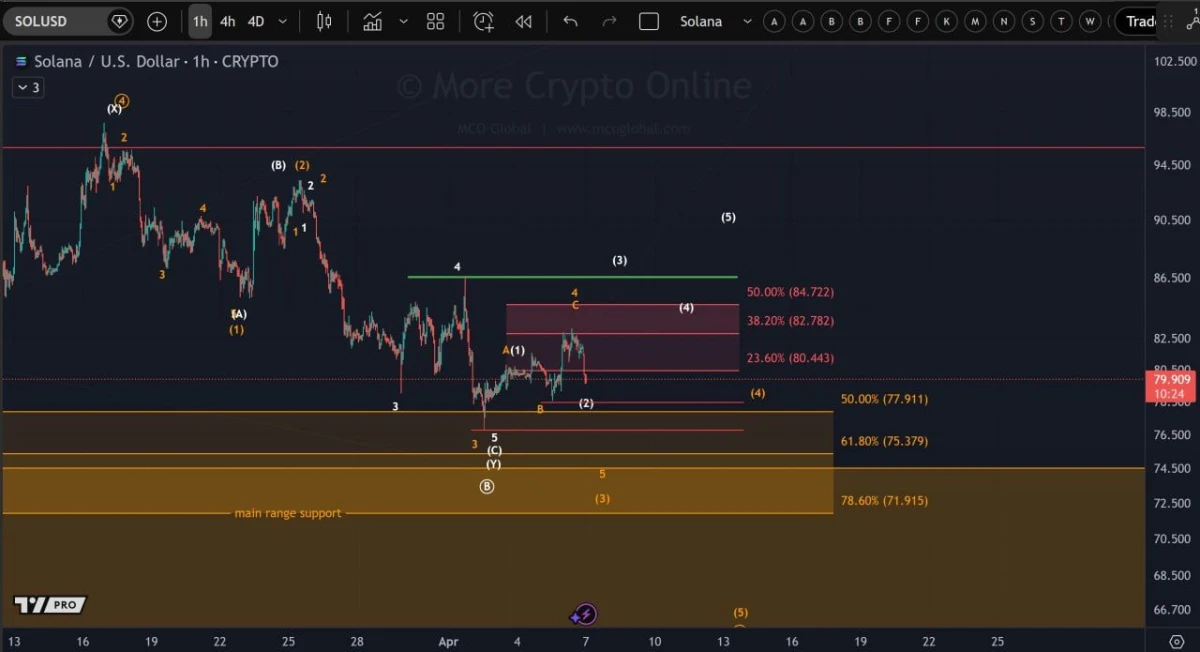Screen dimensions: 1200x652
Task: Open the SOLUSD symbol search field
Action: coord(60,20)
